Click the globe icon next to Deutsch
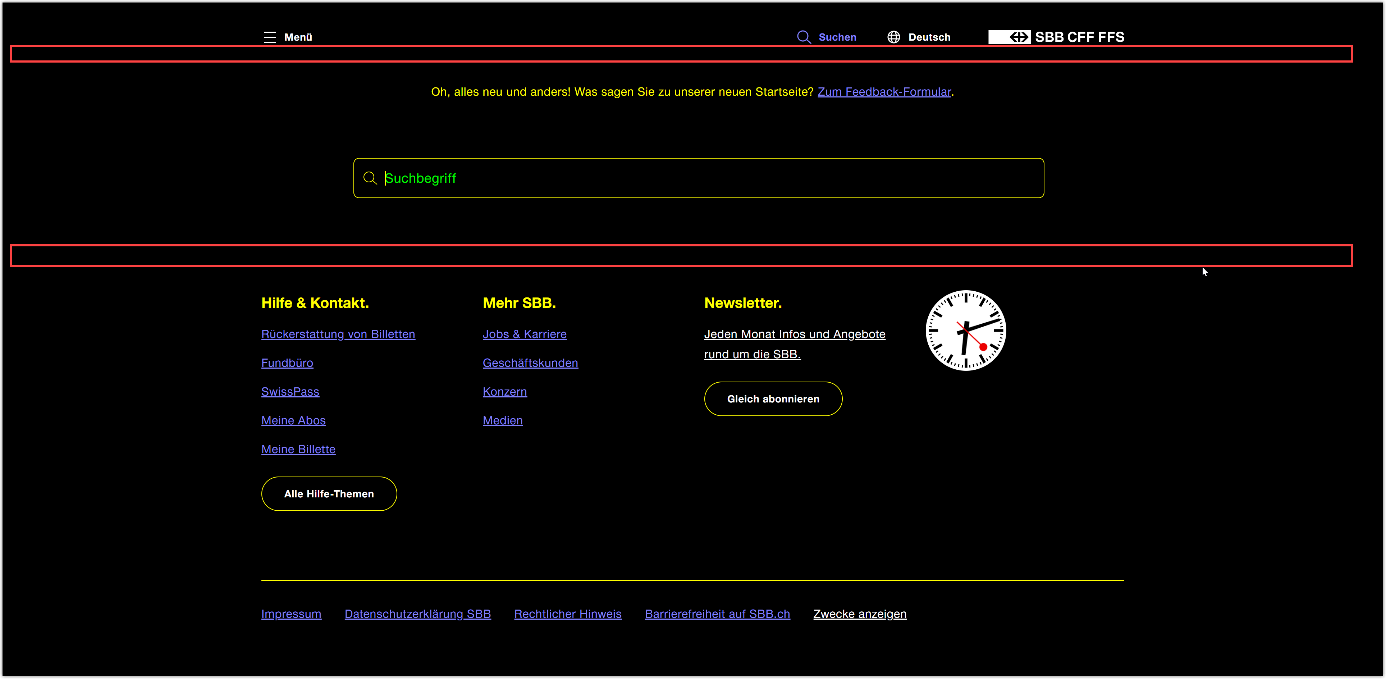 pyautogui.click(x=892, y=37)
